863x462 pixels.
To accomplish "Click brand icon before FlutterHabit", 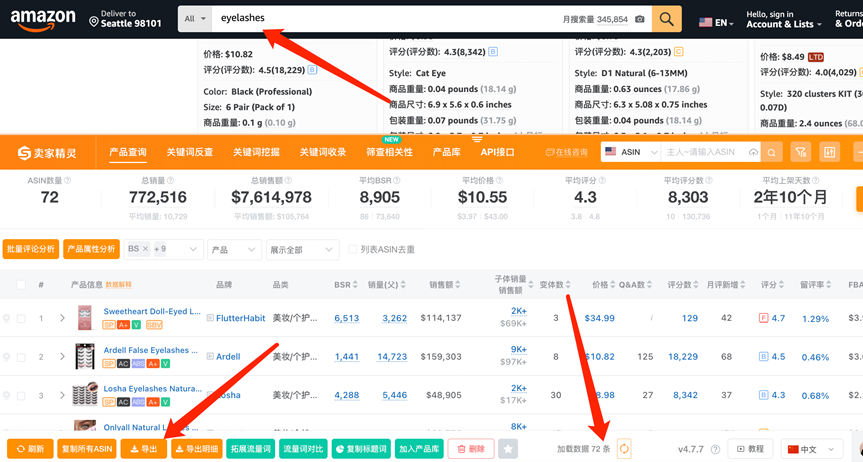I will [210, 318].
